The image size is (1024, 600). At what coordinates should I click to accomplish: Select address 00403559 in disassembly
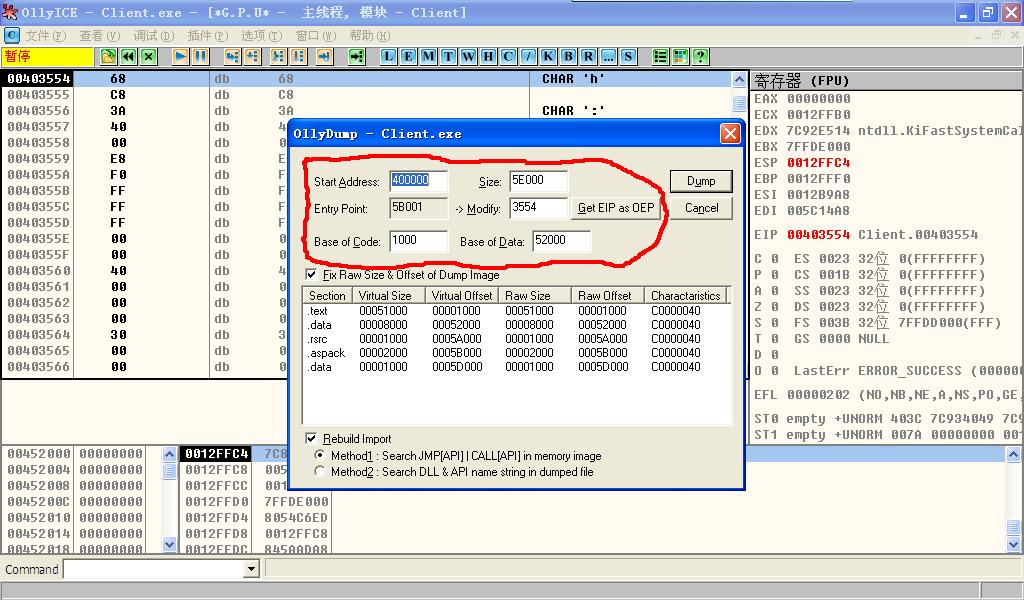tap(39, 159)
